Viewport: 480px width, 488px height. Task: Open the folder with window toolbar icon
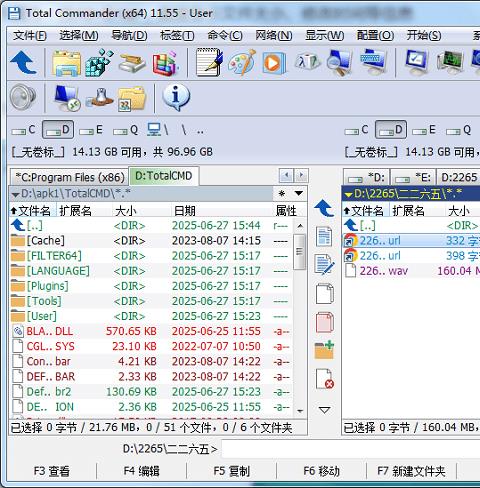click(67, 63)
